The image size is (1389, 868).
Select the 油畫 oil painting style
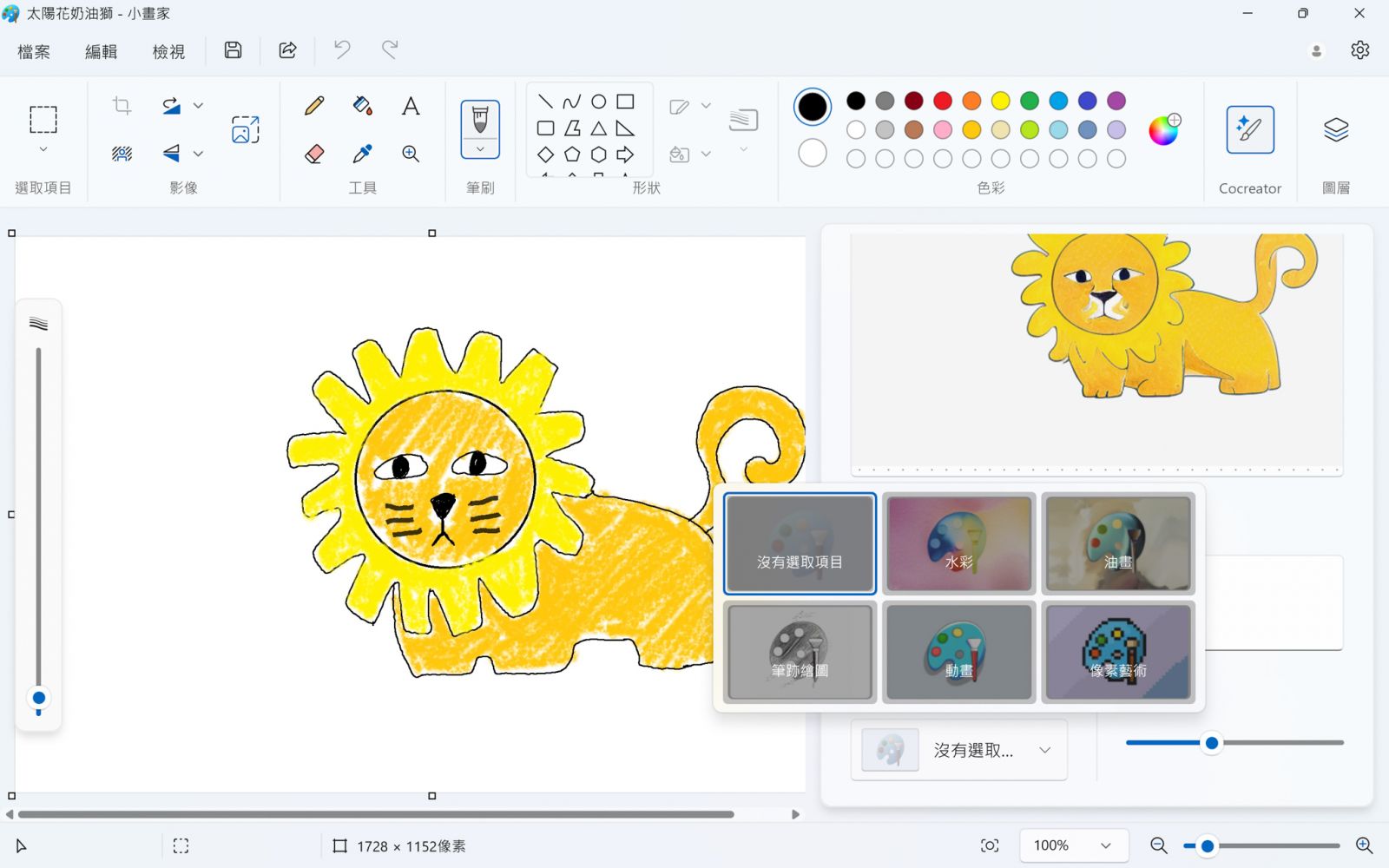tap(1118, 543)
